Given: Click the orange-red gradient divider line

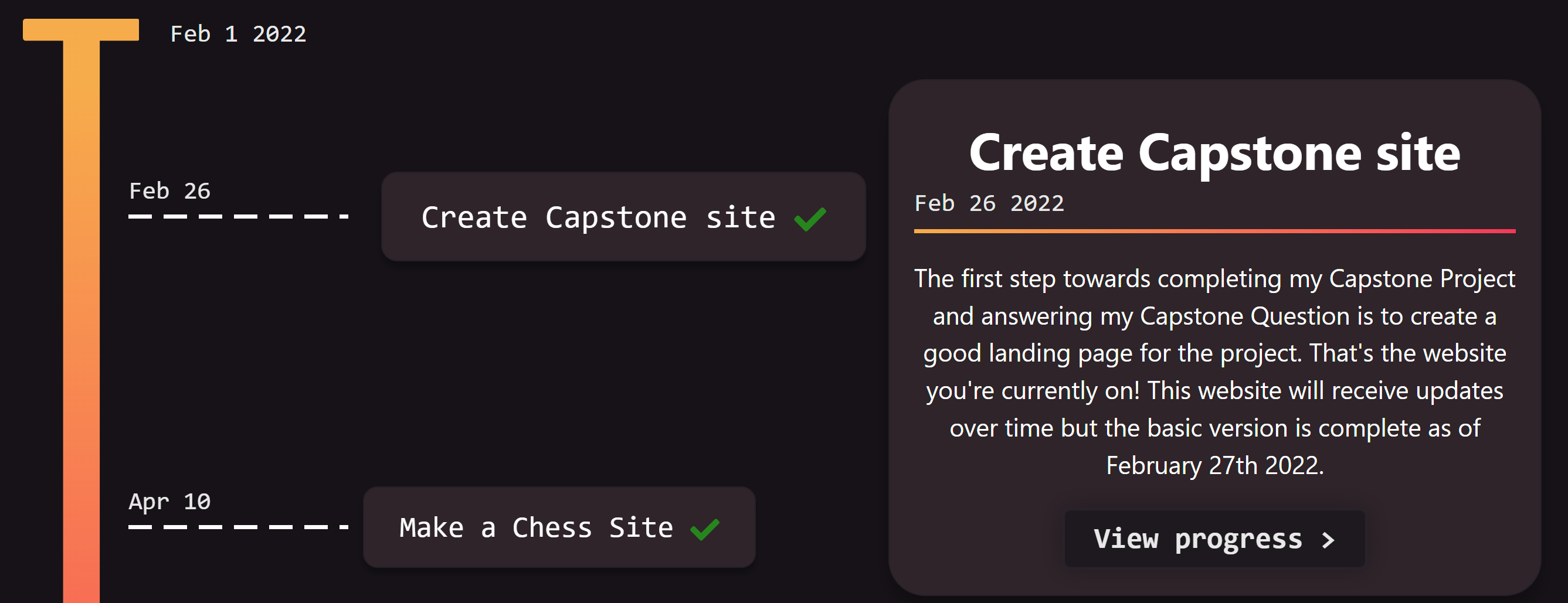Looking at the screenshot, I should pyautogui.click(x=1214, y=231).
